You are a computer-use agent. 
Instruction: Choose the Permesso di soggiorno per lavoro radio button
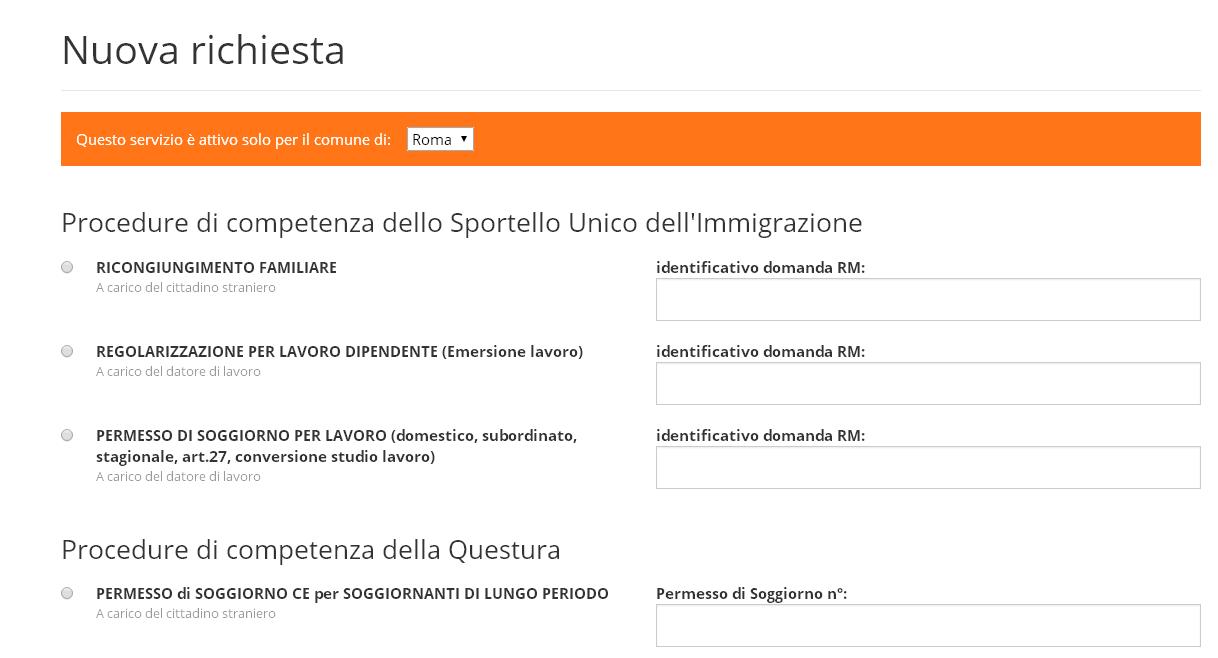click(67, 435)
